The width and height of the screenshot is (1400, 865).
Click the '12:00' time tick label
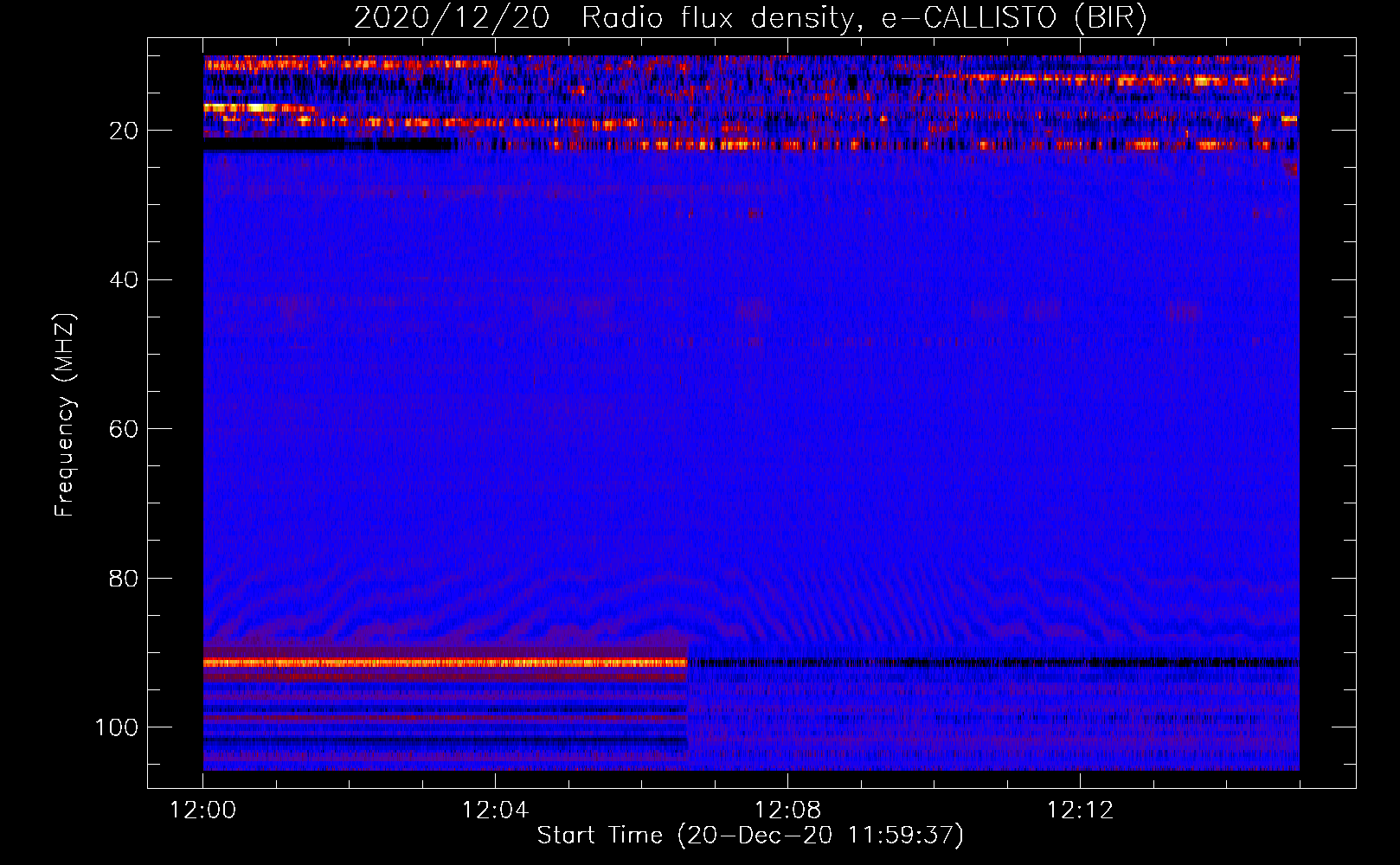[202, 811]
